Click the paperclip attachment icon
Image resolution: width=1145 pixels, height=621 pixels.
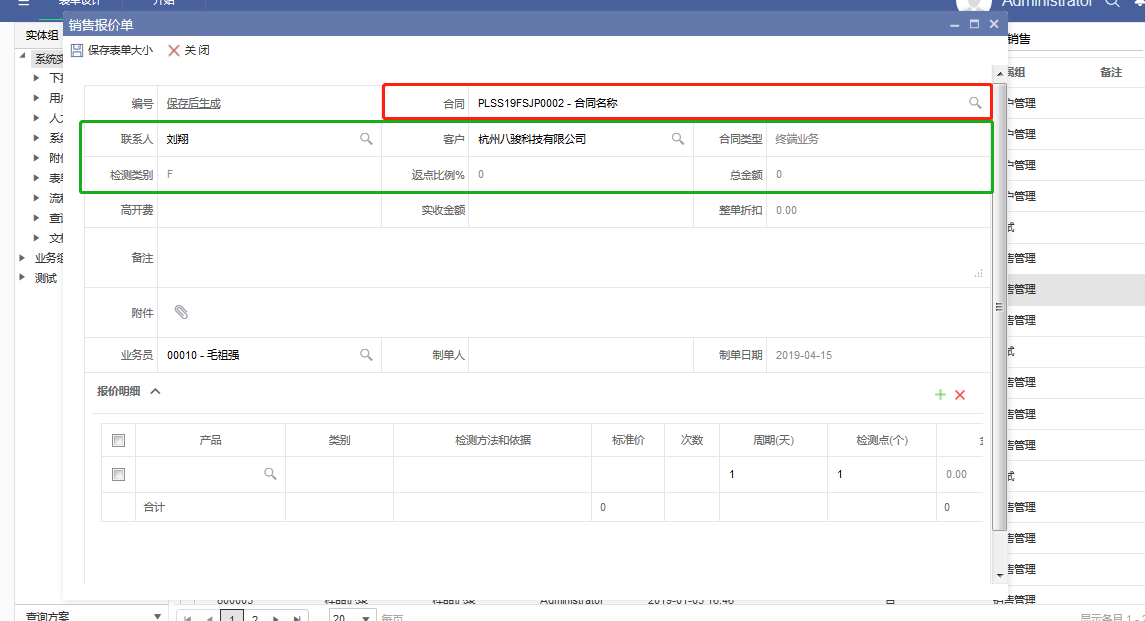pyautogui.click(x=181, y=313)
